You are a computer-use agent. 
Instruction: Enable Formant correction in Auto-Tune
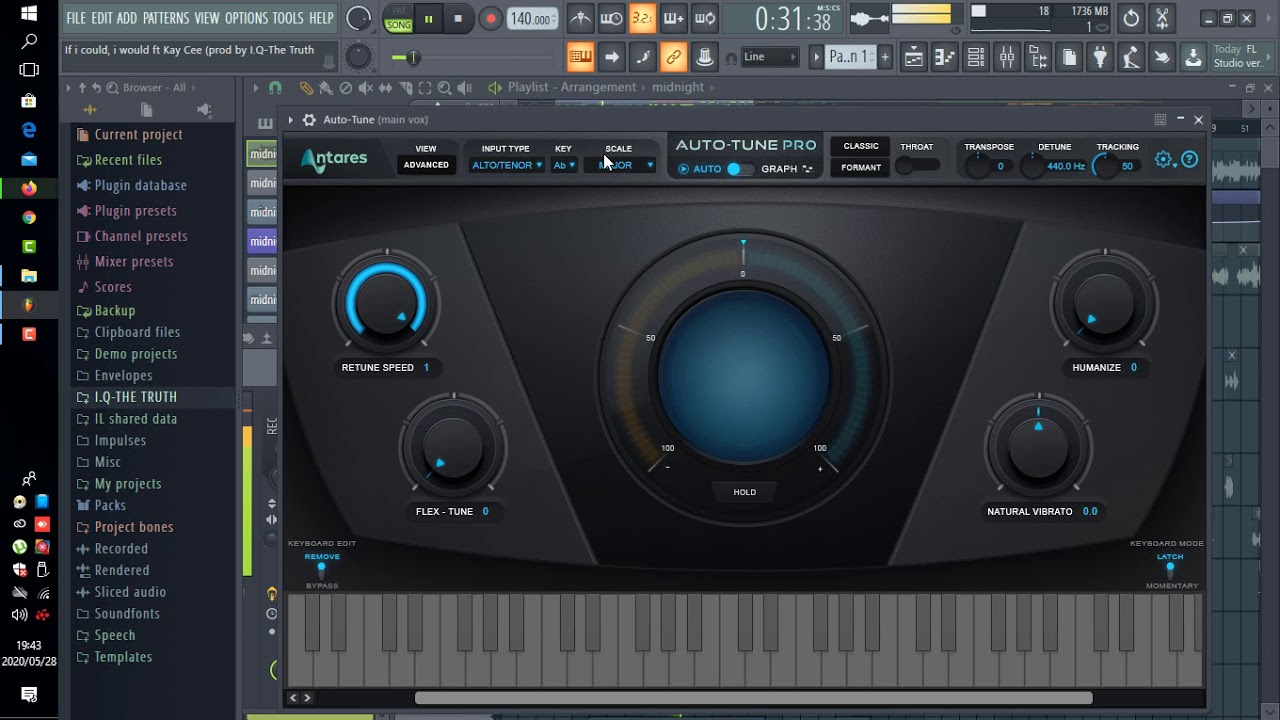[861, 167]
